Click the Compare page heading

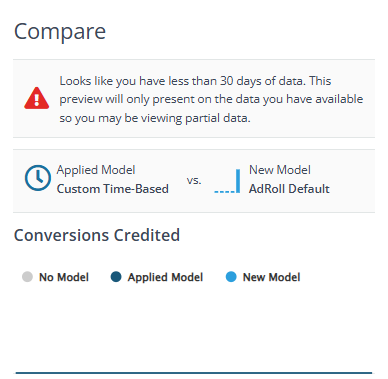coord(60,32)
